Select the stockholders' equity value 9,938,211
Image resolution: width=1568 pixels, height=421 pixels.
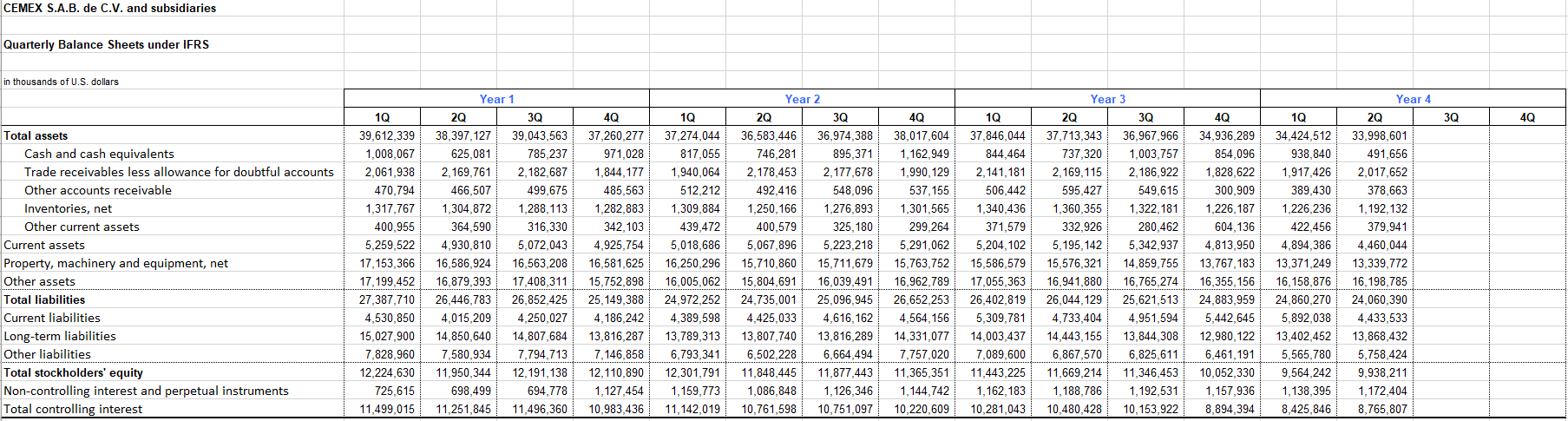click(1382, 372)
